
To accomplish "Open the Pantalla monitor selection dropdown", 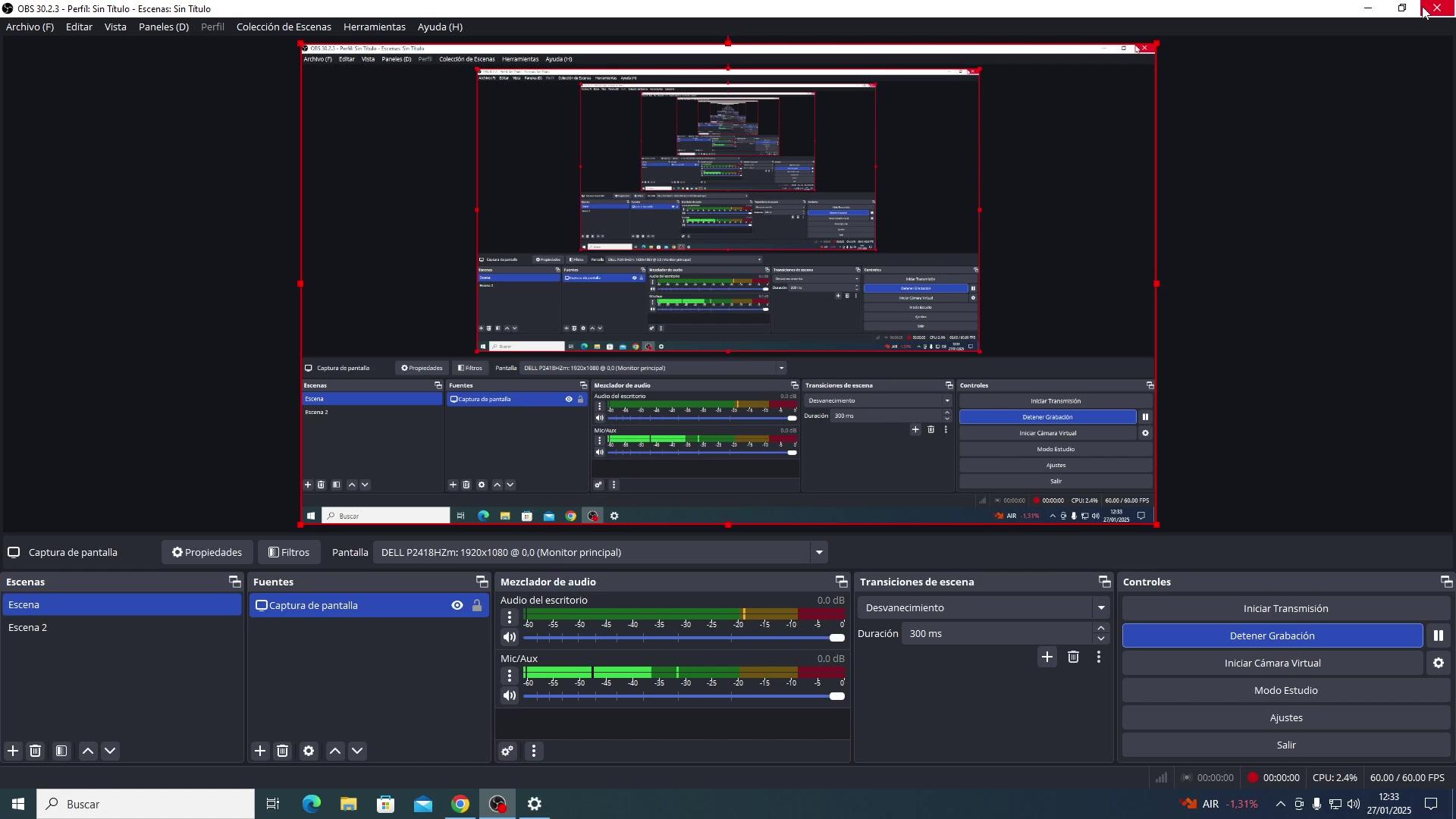I will 819,553.
